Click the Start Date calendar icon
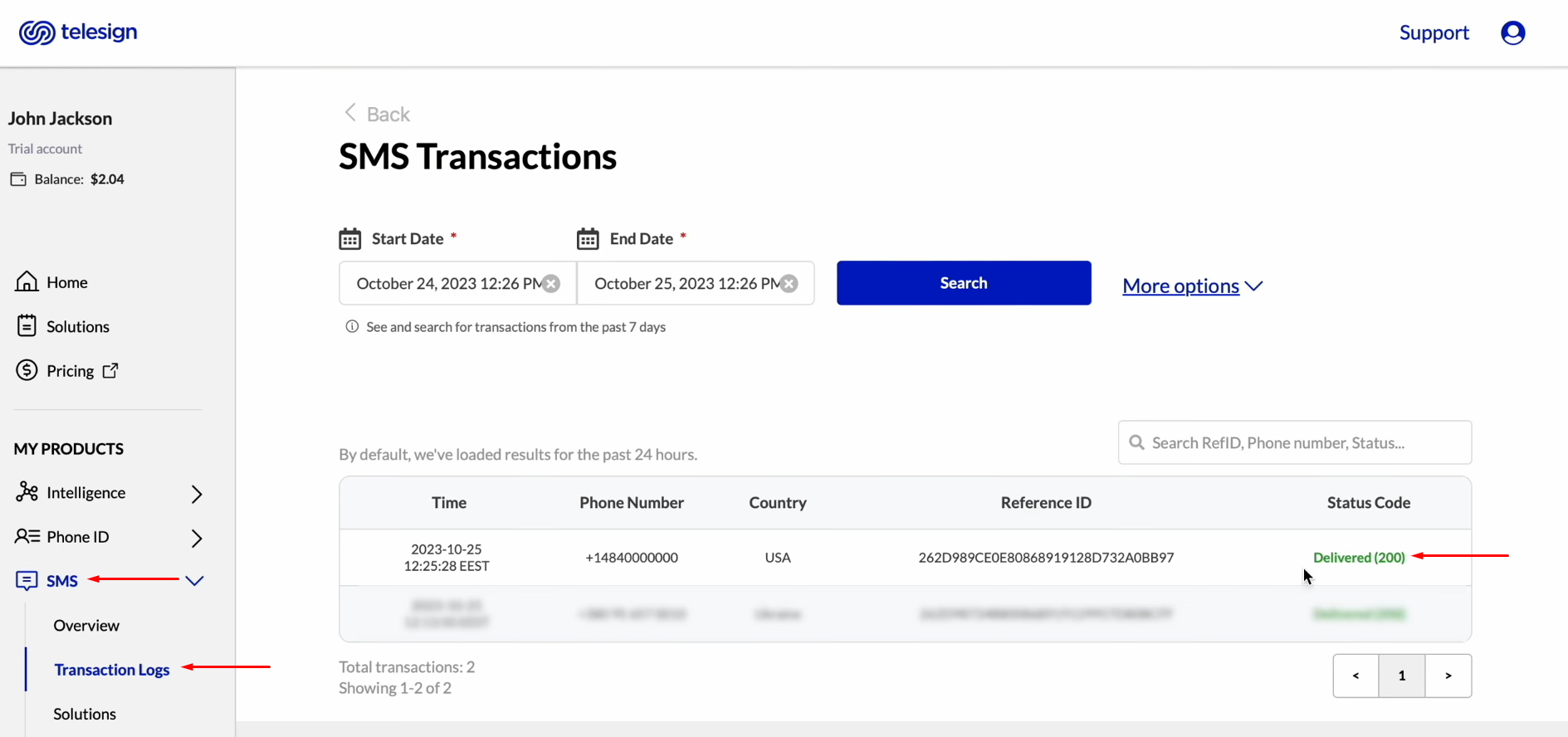 [350, 239]
